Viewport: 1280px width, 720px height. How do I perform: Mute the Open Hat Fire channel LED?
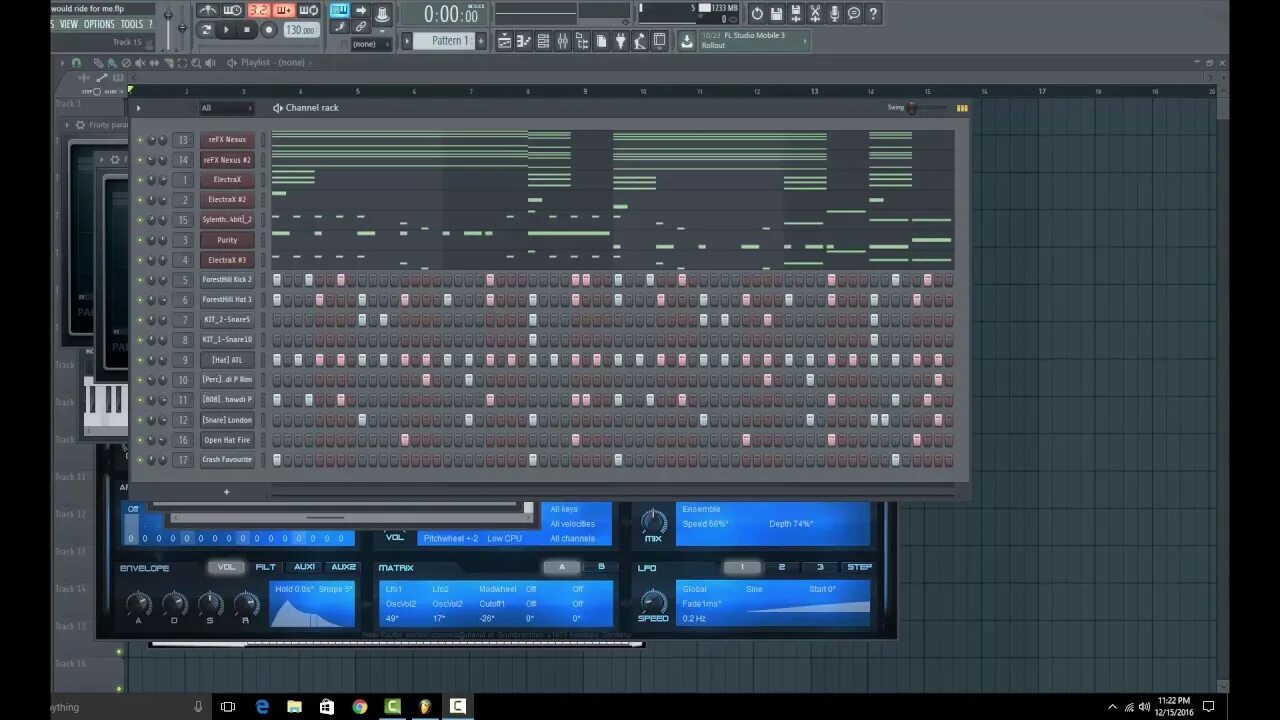tap(140, 440)
